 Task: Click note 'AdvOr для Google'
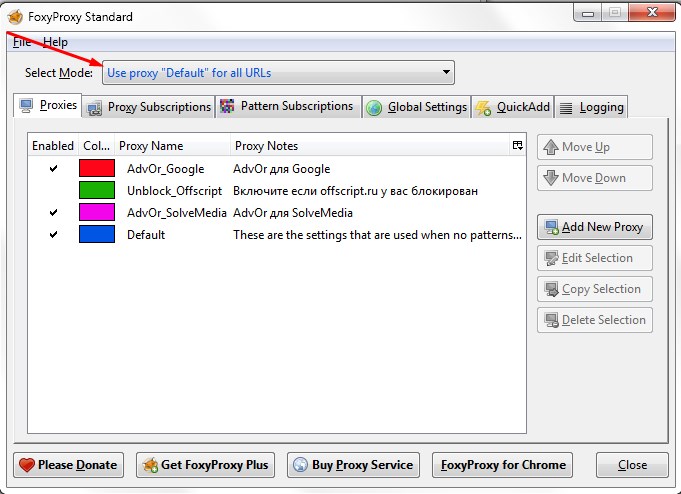click(x=282, y=169)
